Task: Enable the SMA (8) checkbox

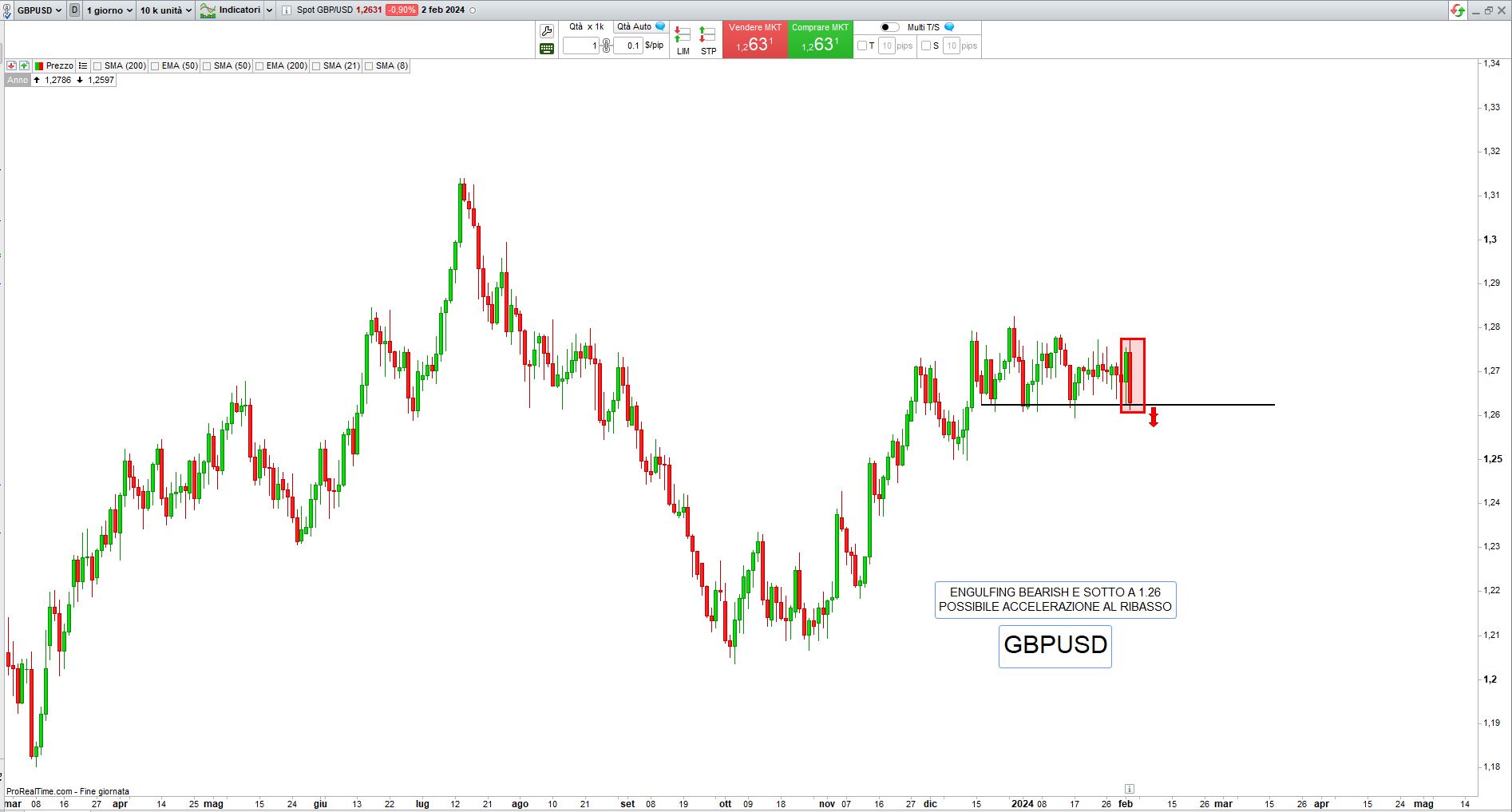Action: tap(369, 66)
